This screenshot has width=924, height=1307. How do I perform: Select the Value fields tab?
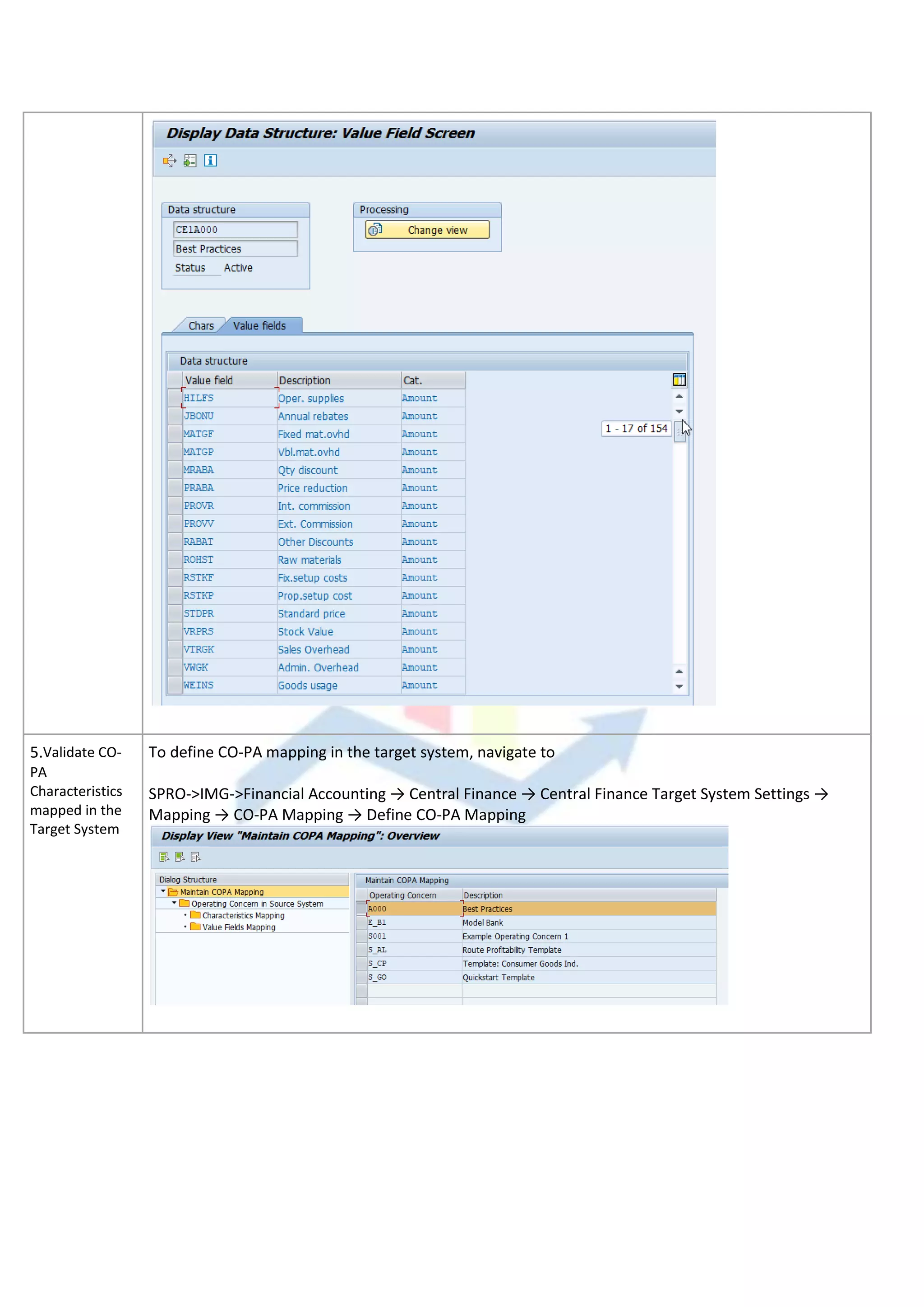click(x=259, y=326)
